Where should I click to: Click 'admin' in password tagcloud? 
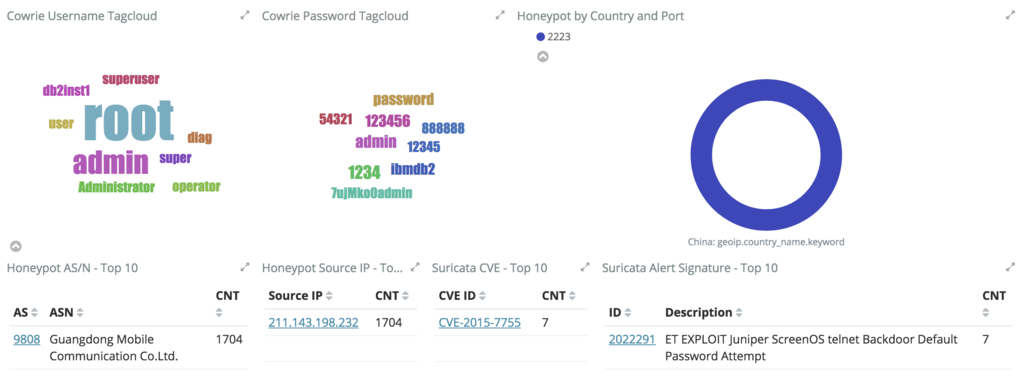pos(376,142)
